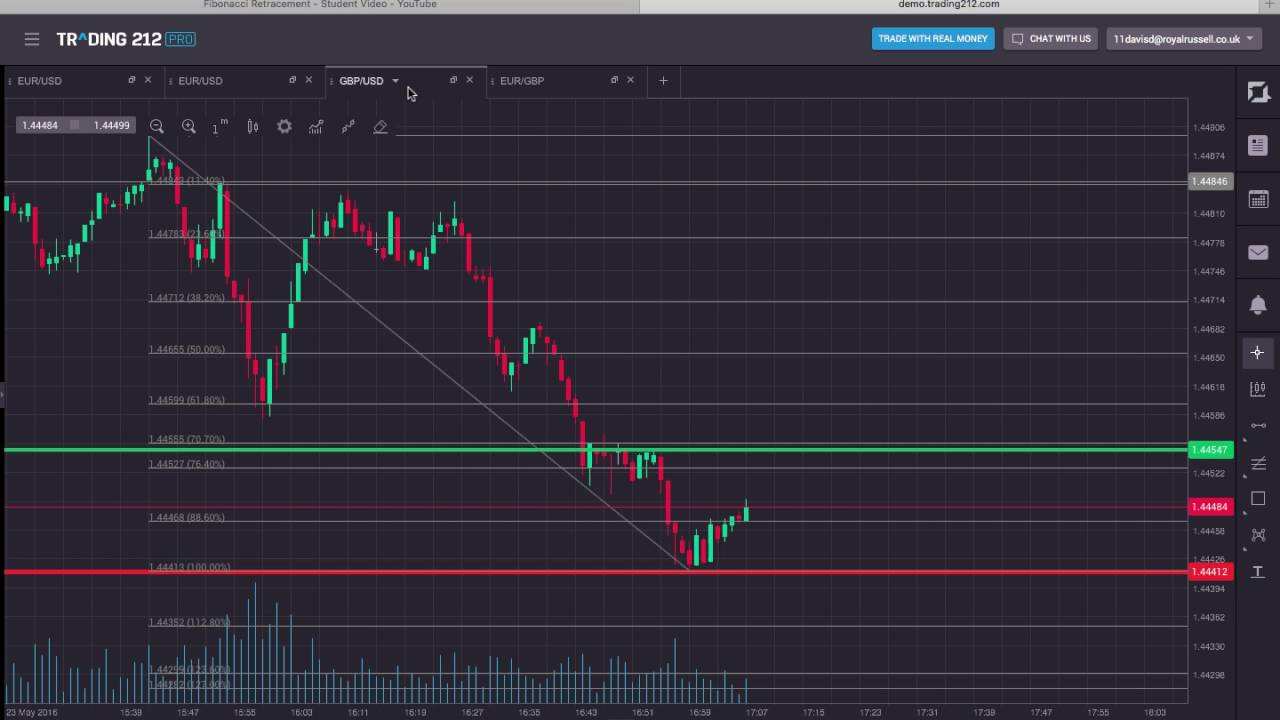Screen dimensions: 1280x720
Task: Open chart settings gear
Action: click(x=284, y=127)
